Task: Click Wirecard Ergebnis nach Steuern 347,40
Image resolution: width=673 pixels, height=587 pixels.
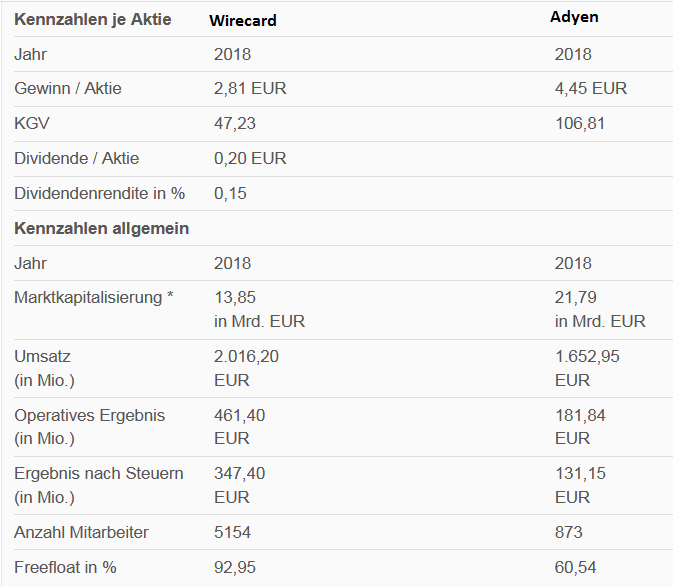Action: [x=239, y=474]
